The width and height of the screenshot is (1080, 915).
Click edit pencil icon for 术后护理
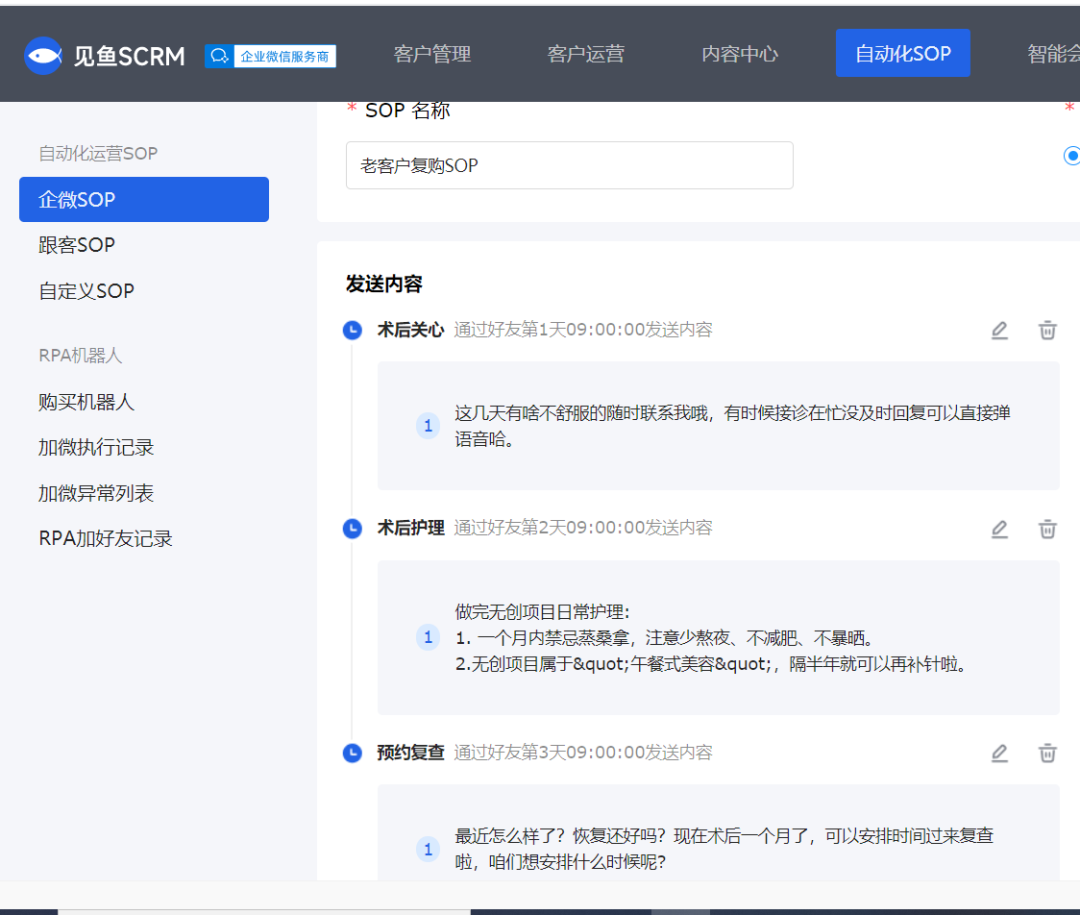999,529
